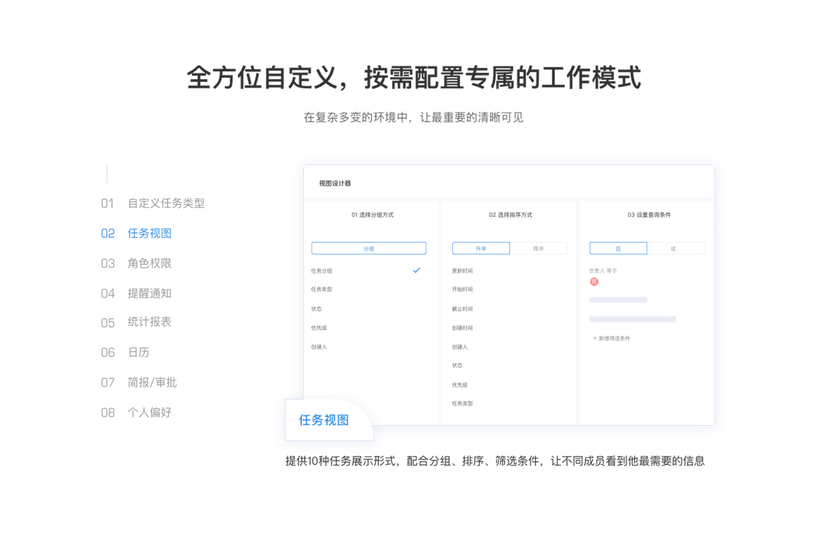Sort by 更新时间 in the sort column
The height and width of the screenshot is (552, 828).
click(x=463, y=271)
